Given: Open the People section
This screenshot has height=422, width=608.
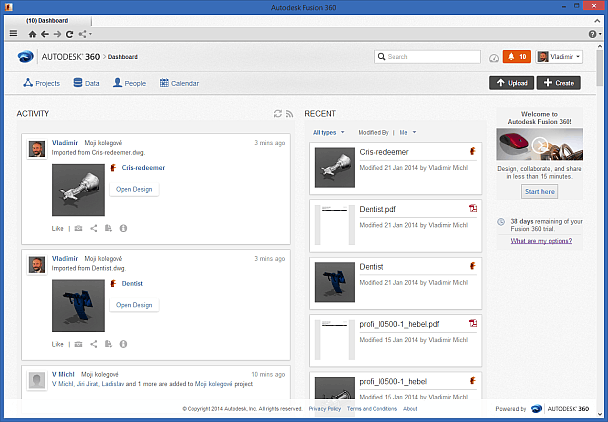Looking at the screenshot, I should click(x=129, y=83).
